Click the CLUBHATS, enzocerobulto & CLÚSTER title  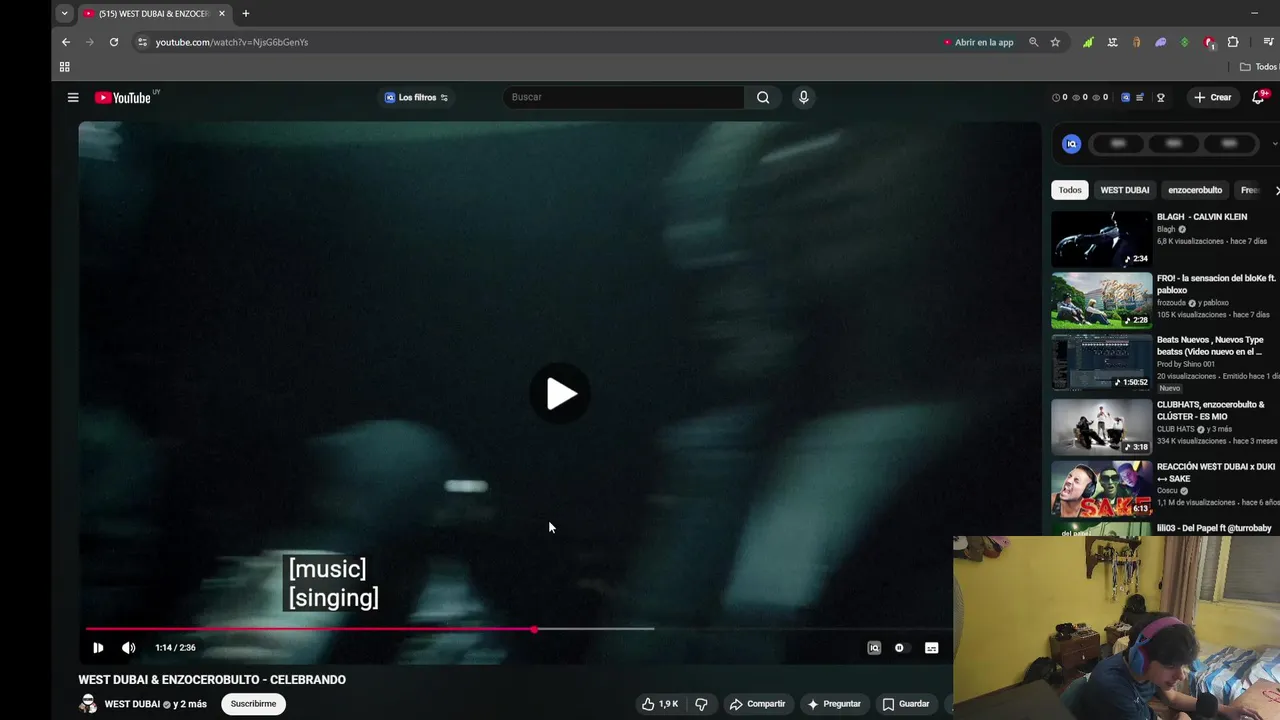(1211, 411)
